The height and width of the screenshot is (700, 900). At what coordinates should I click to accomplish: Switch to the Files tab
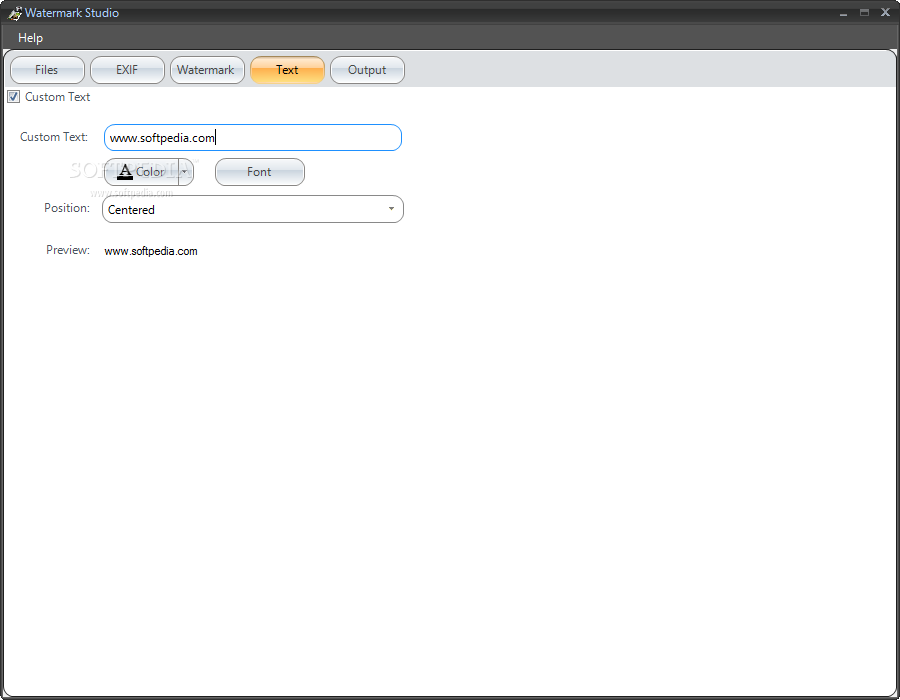[x=47, y=70]
